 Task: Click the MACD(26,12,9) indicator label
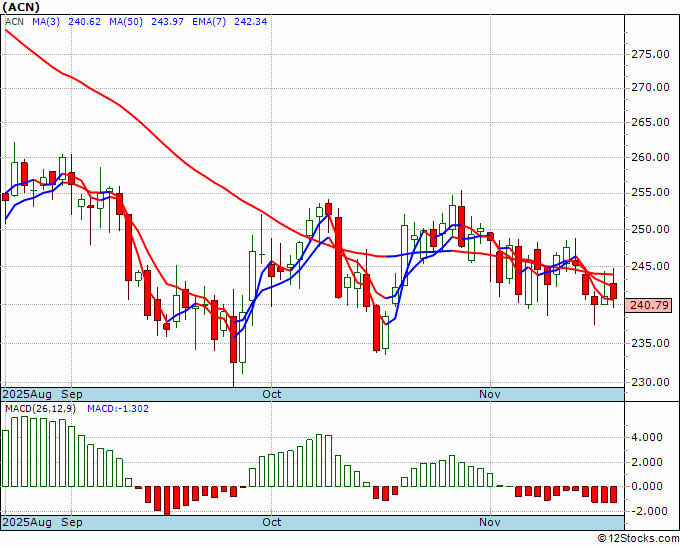[x=41, y=409]
